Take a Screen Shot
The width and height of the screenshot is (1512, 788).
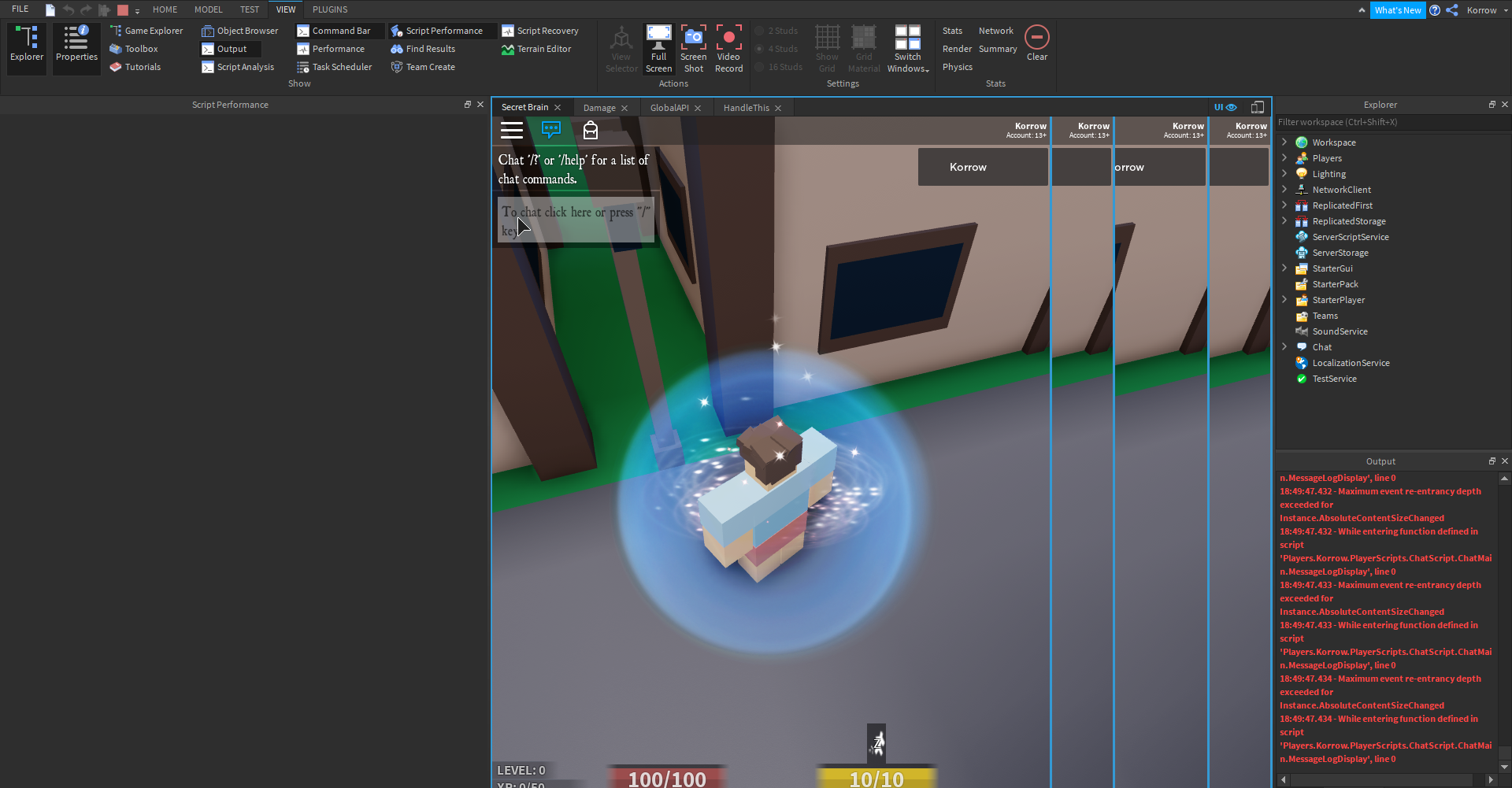point(694,49)
